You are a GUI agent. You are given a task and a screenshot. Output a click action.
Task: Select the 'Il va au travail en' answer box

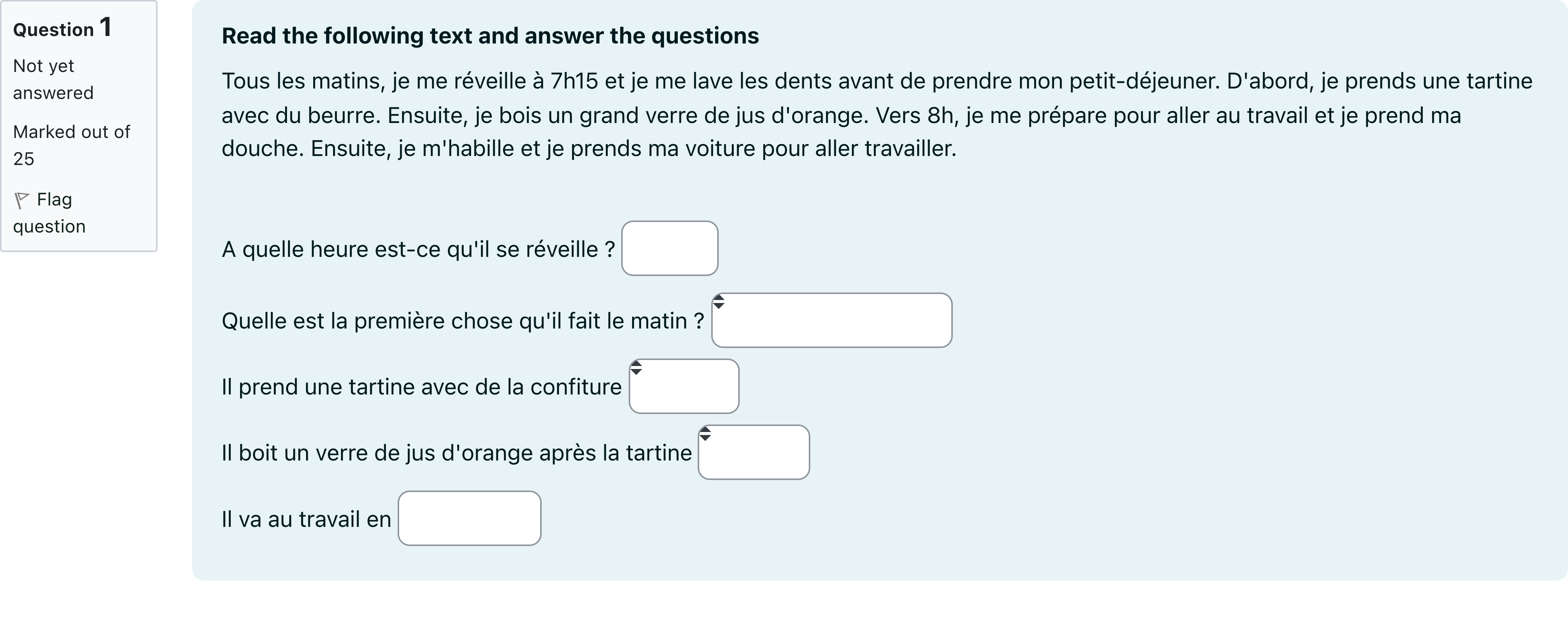(469, 518)
